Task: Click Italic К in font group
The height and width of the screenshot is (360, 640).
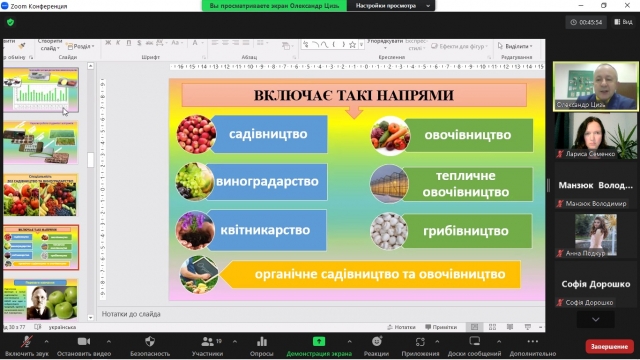Action: [x=118, y=43]
